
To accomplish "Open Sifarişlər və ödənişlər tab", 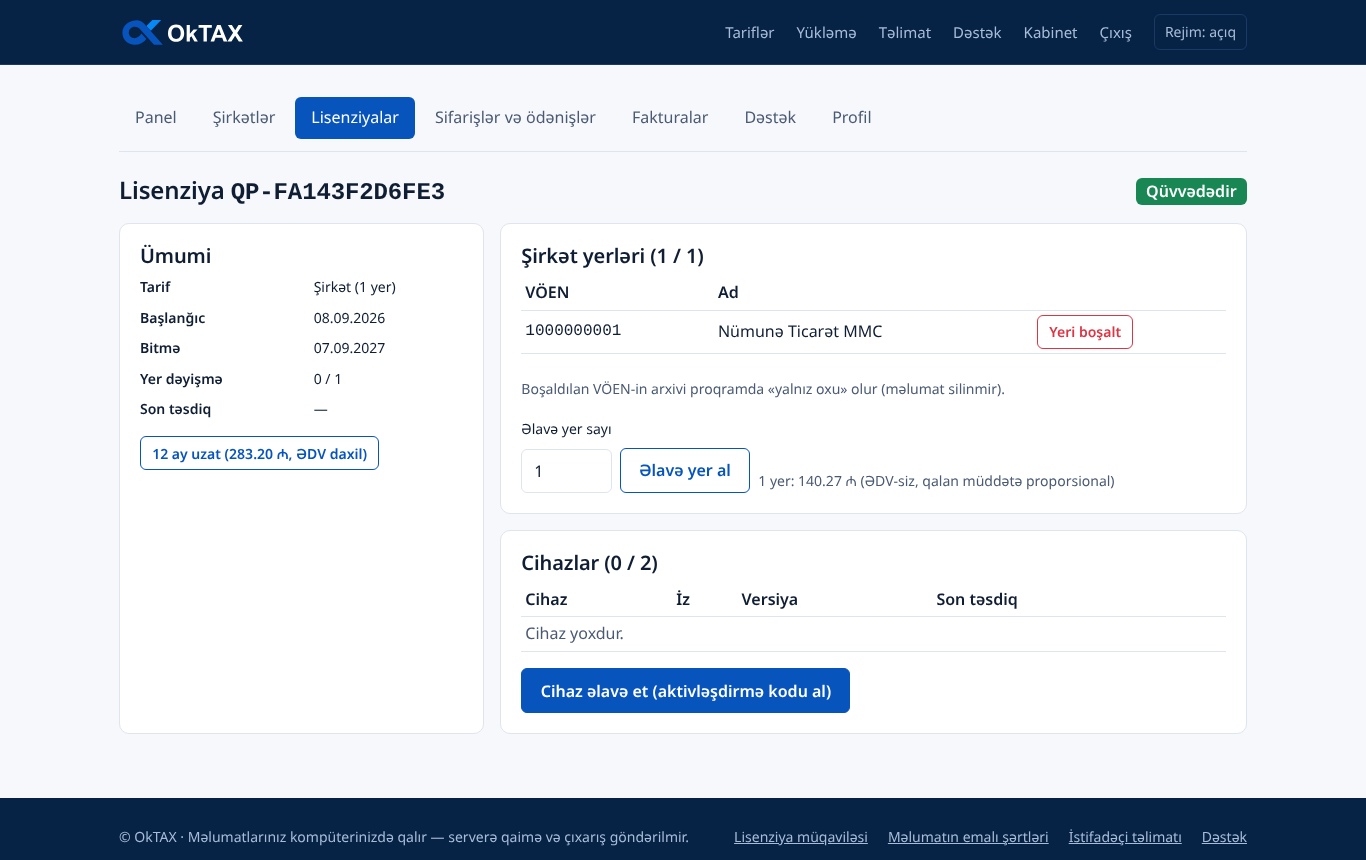I will pyautogui.click(x=515, y=118).
